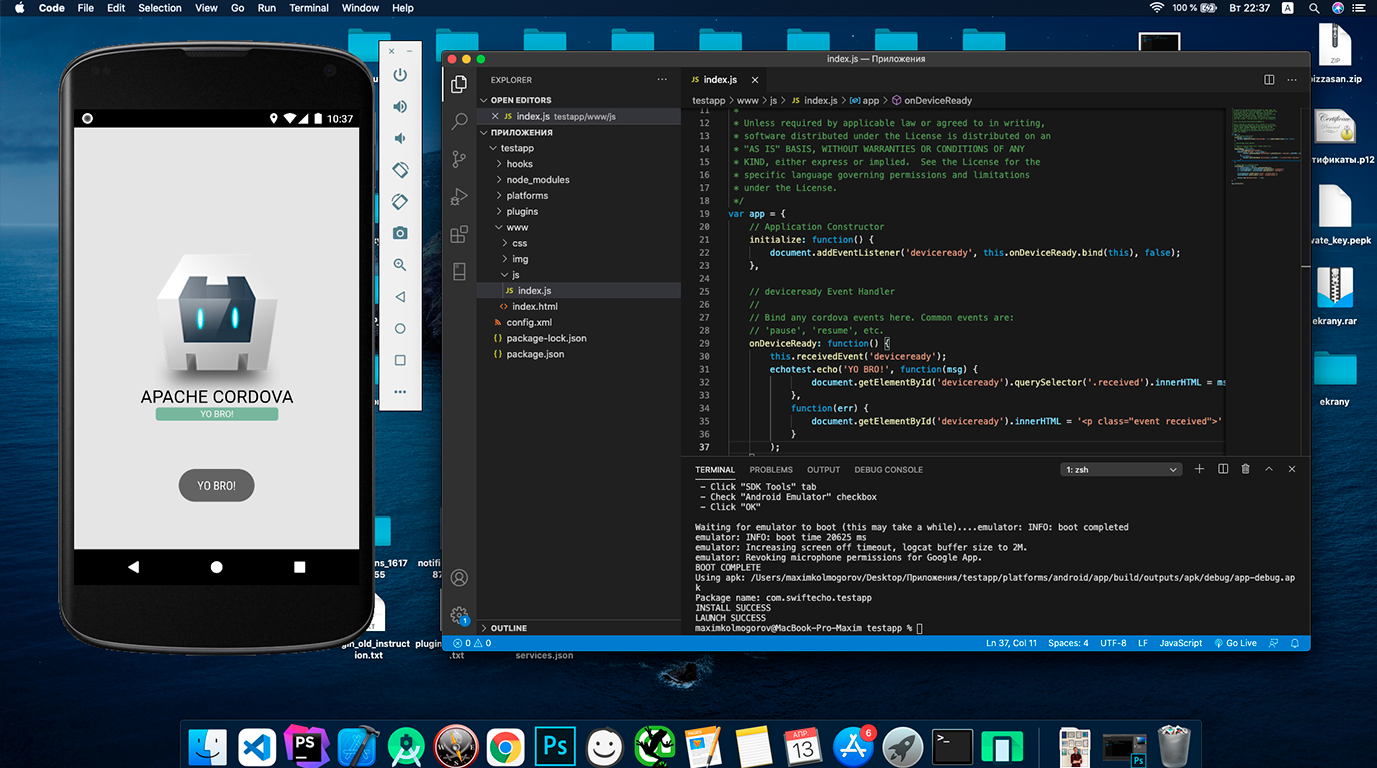The width and height of the screenshot is (1377, 768).
Task: Add a new terminal with plus icon
Action: pos(1200,469)
